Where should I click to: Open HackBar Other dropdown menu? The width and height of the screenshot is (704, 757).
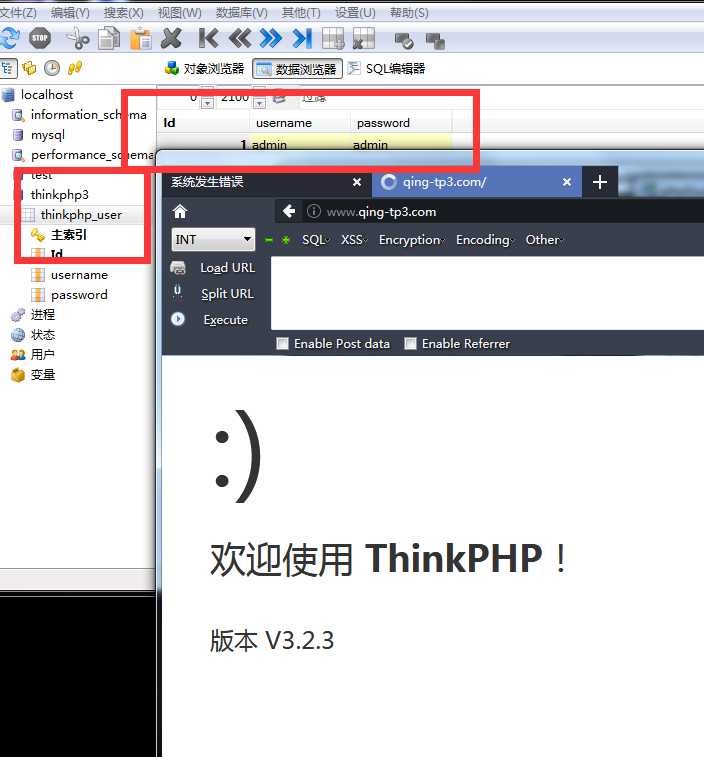(544, 239)
